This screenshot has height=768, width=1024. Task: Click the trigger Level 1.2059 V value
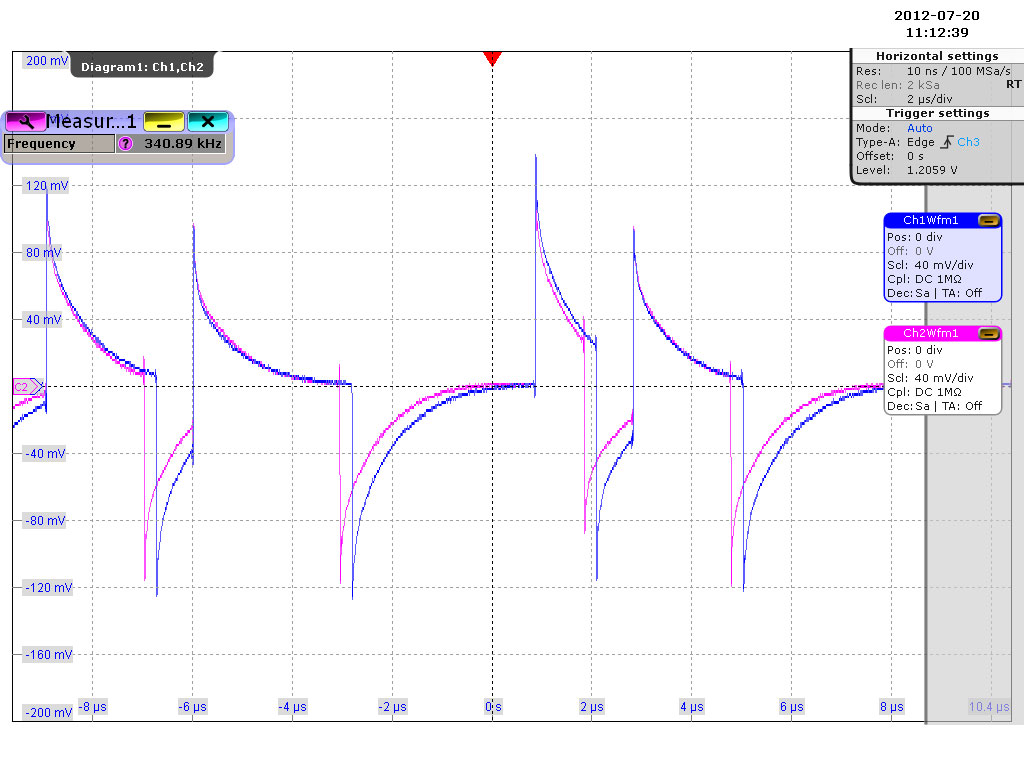(931, 170)
